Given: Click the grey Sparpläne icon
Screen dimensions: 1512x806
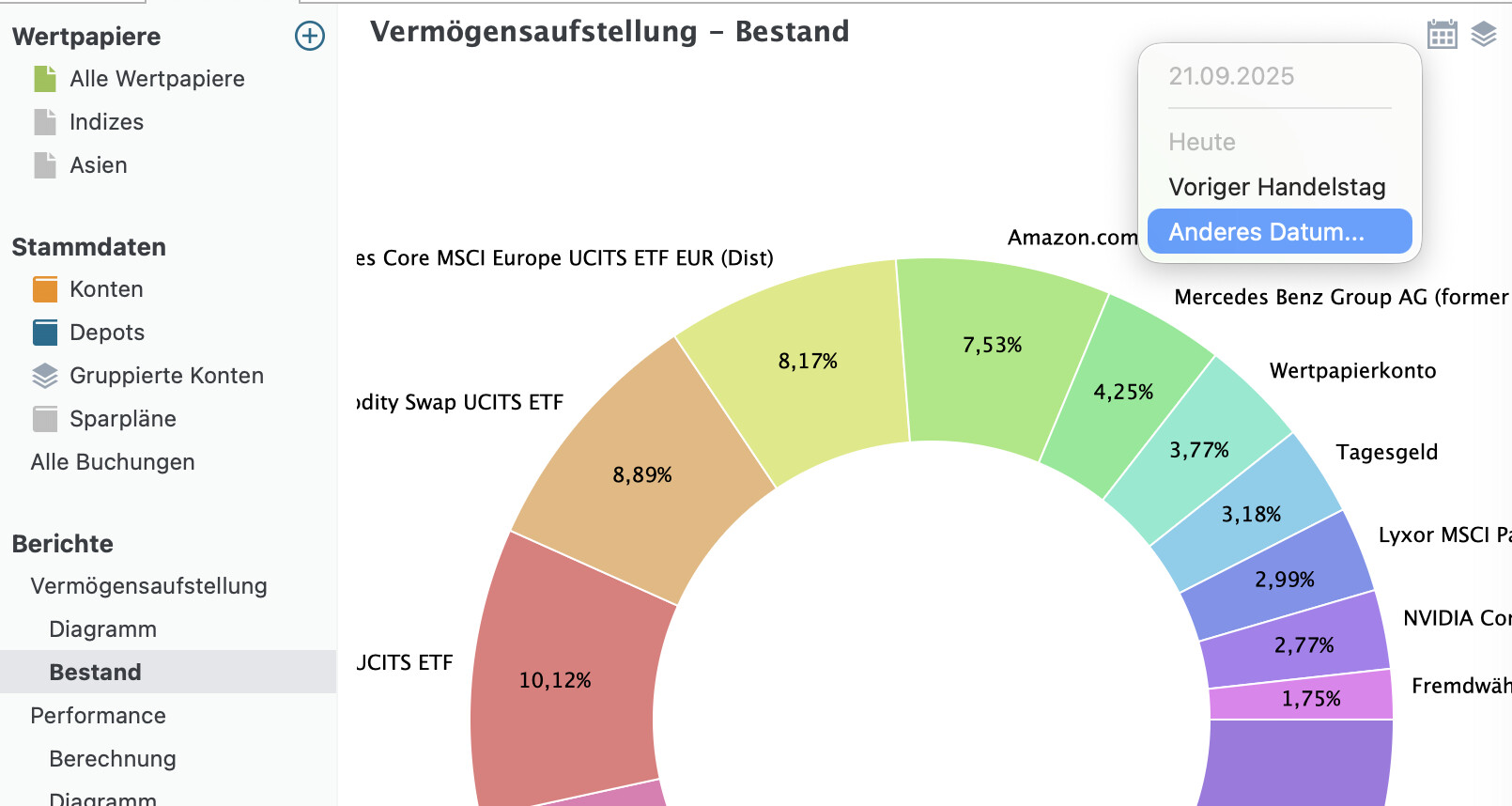Looking at the screenshot, I should [45, 419].
